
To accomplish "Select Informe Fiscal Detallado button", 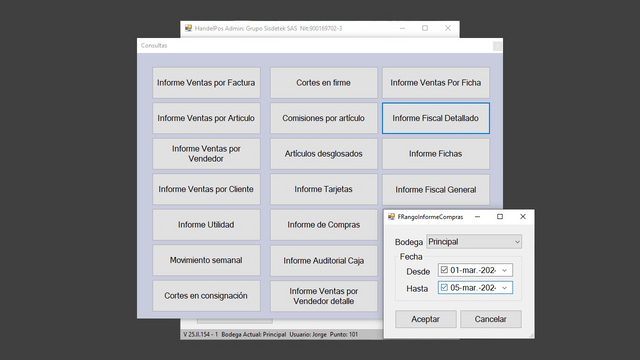I will click(436, 118).
